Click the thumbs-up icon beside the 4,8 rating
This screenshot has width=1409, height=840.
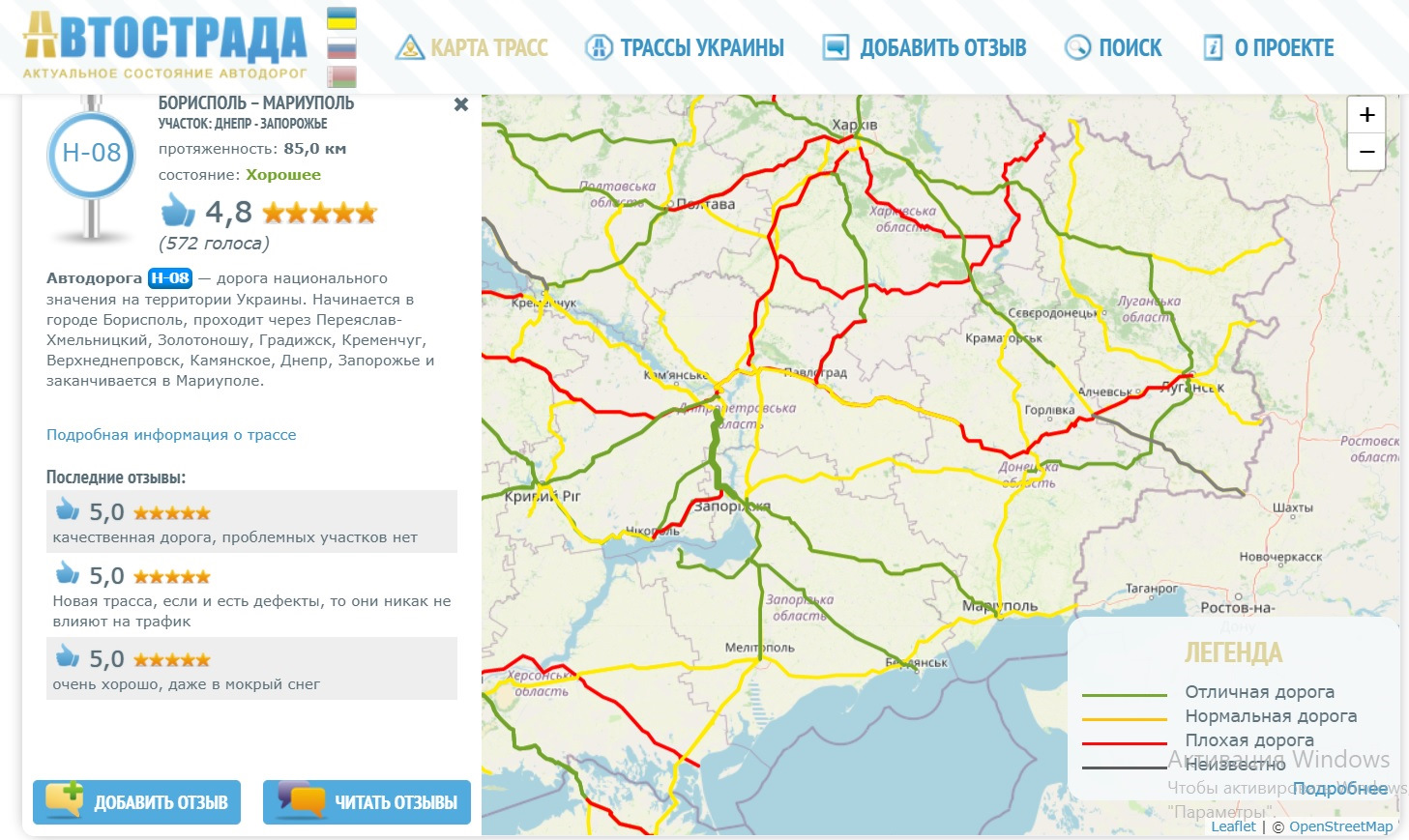click(x=178, y=210)
